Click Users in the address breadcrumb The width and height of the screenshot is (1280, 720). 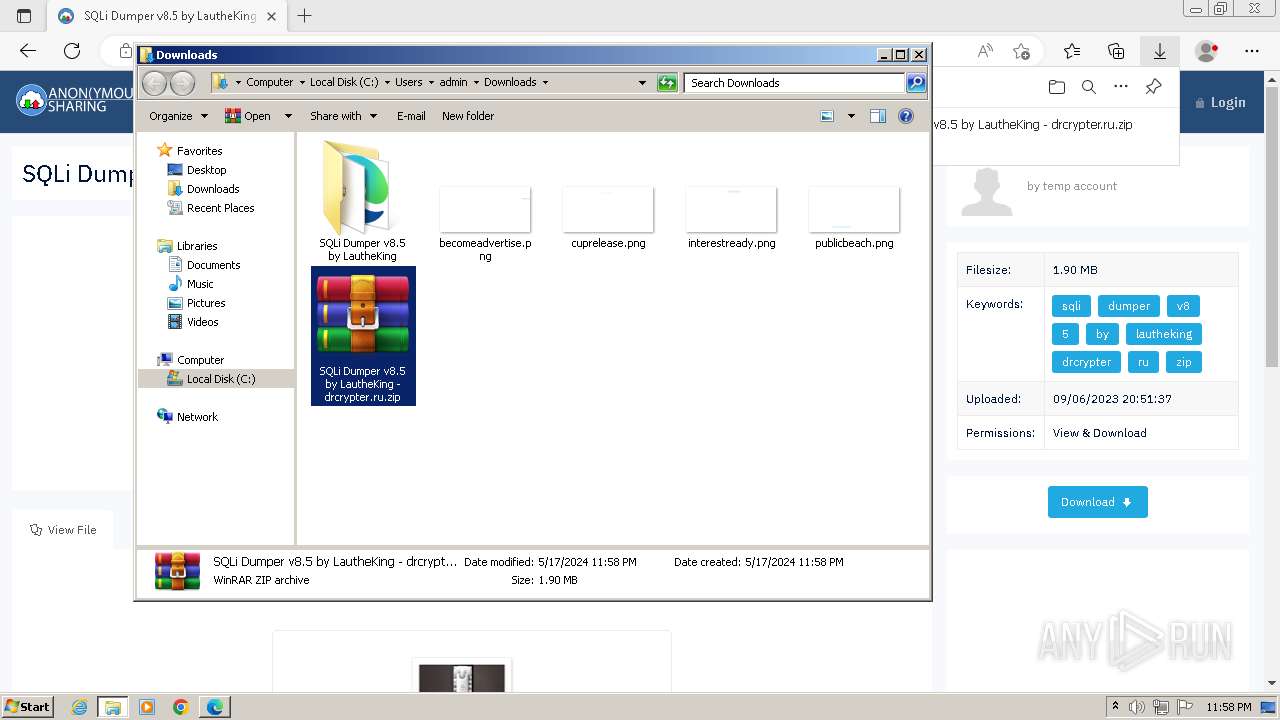point(408,82)
